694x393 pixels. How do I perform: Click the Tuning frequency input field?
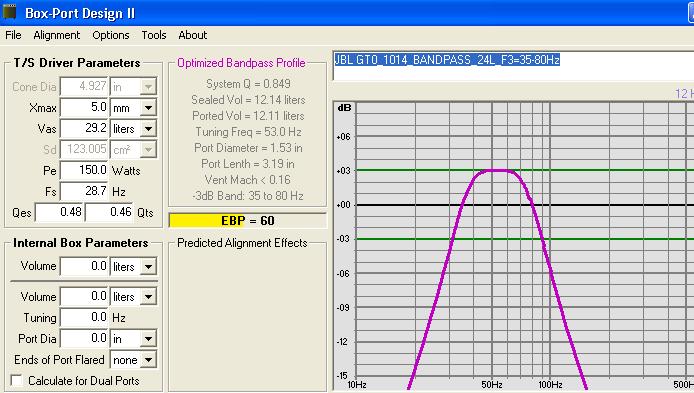(84, 317)
